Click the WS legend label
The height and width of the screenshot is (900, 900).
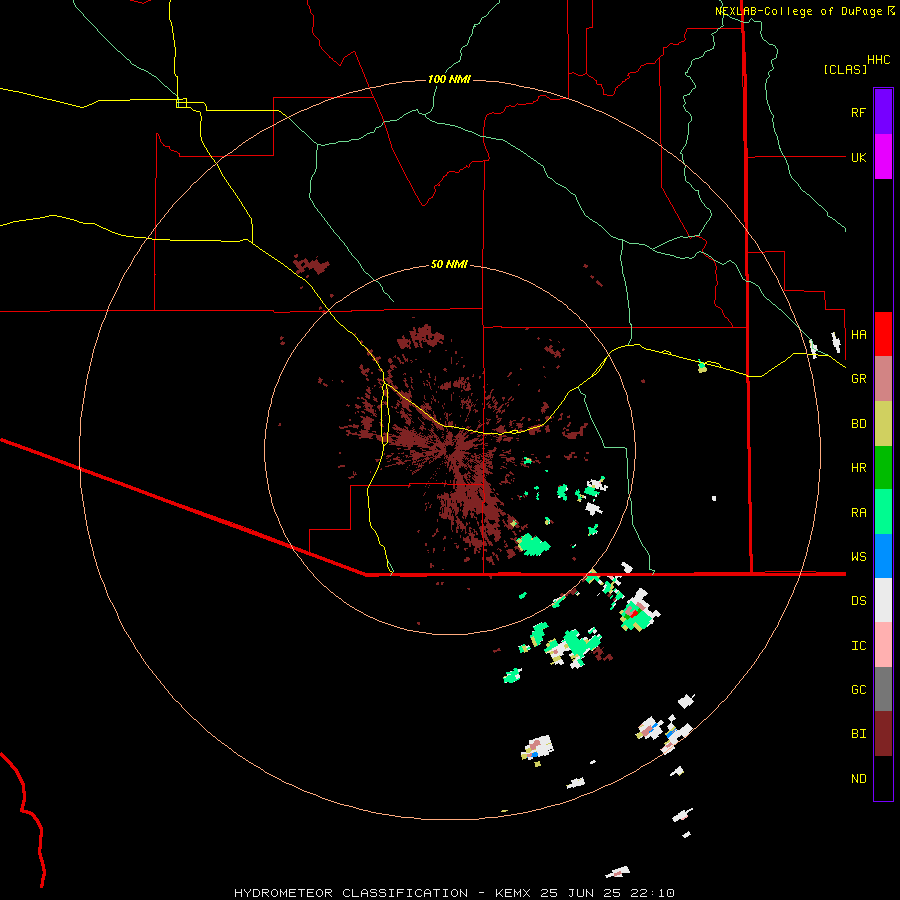coord(858,557)
